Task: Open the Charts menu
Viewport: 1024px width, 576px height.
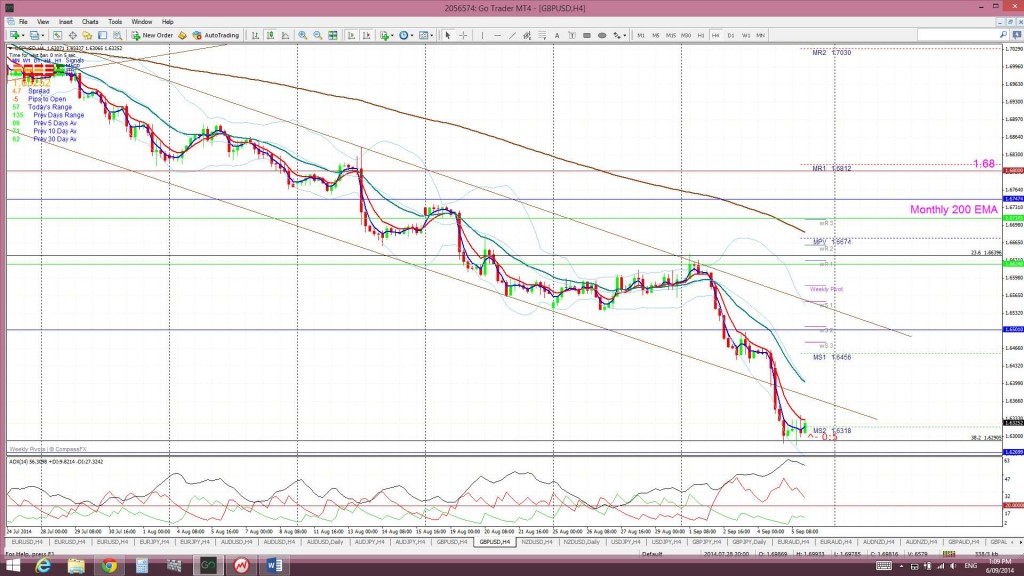Action: click(x=90, y=21)
